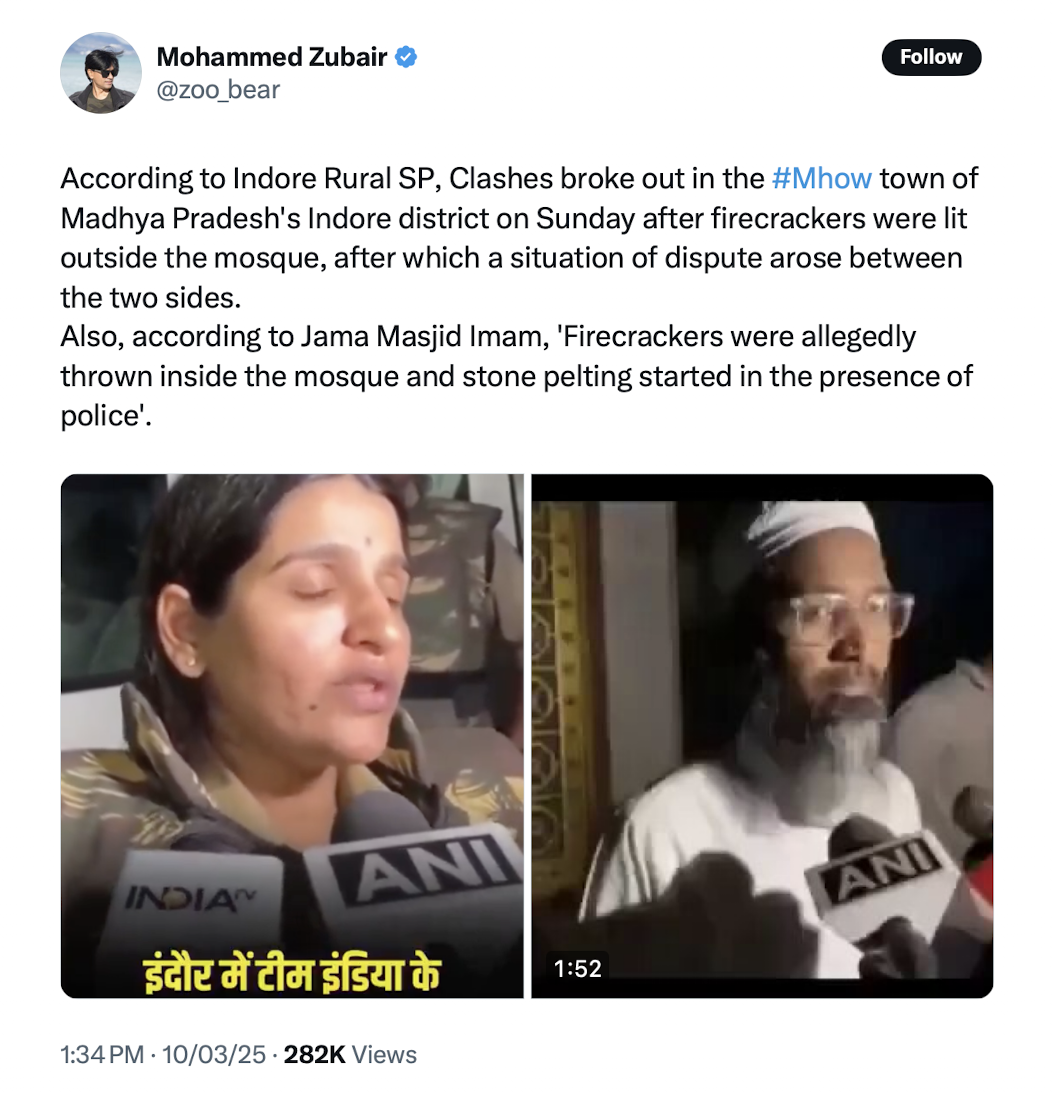The width and height of the screenshot is (1052, 1096).
Task: Open Mohammed Zubair's profile avatar
Action: tap(101, 73)
